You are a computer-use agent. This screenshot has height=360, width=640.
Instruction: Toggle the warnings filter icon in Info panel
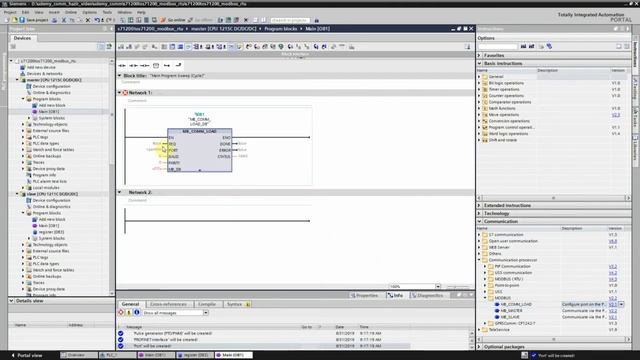tap(129, 313)
